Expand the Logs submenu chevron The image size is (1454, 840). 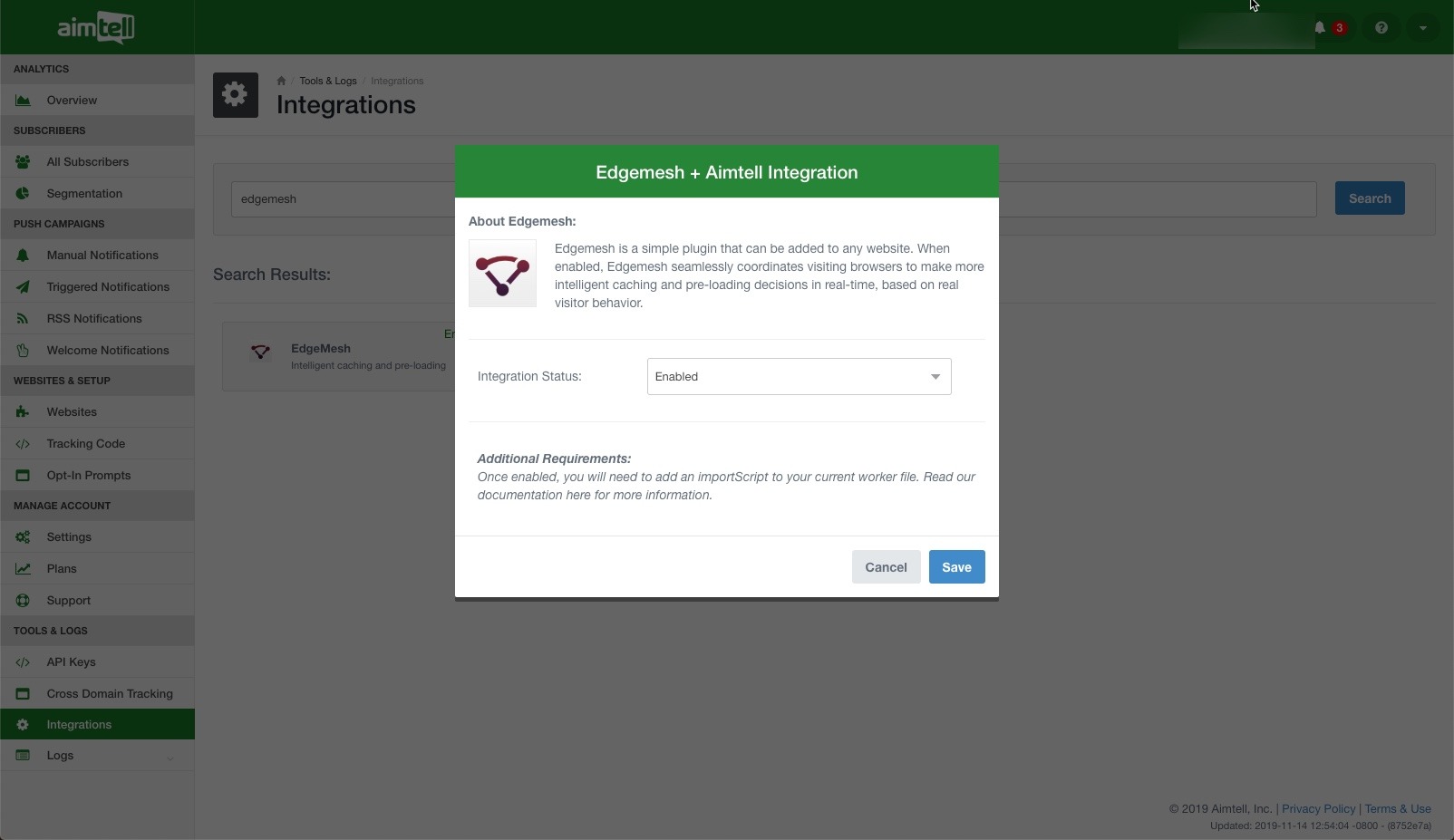coord(170,757)
